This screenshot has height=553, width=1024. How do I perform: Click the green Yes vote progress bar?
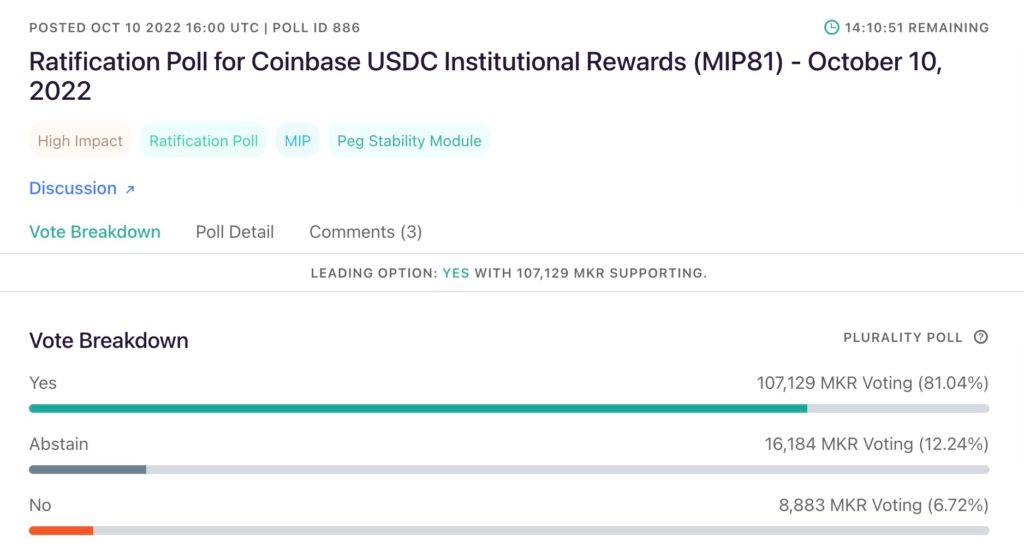418,408
